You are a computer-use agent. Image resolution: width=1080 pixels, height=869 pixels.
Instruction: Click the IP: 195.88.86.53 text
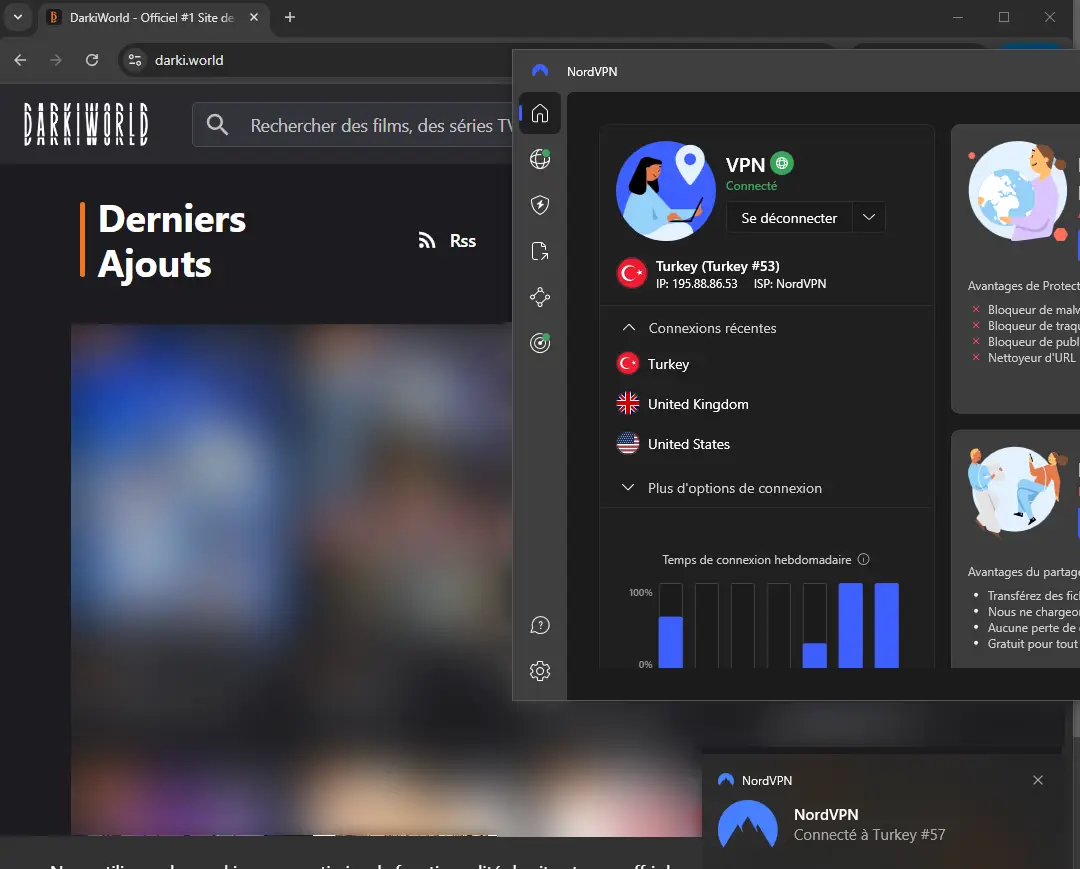coord(696,284)
